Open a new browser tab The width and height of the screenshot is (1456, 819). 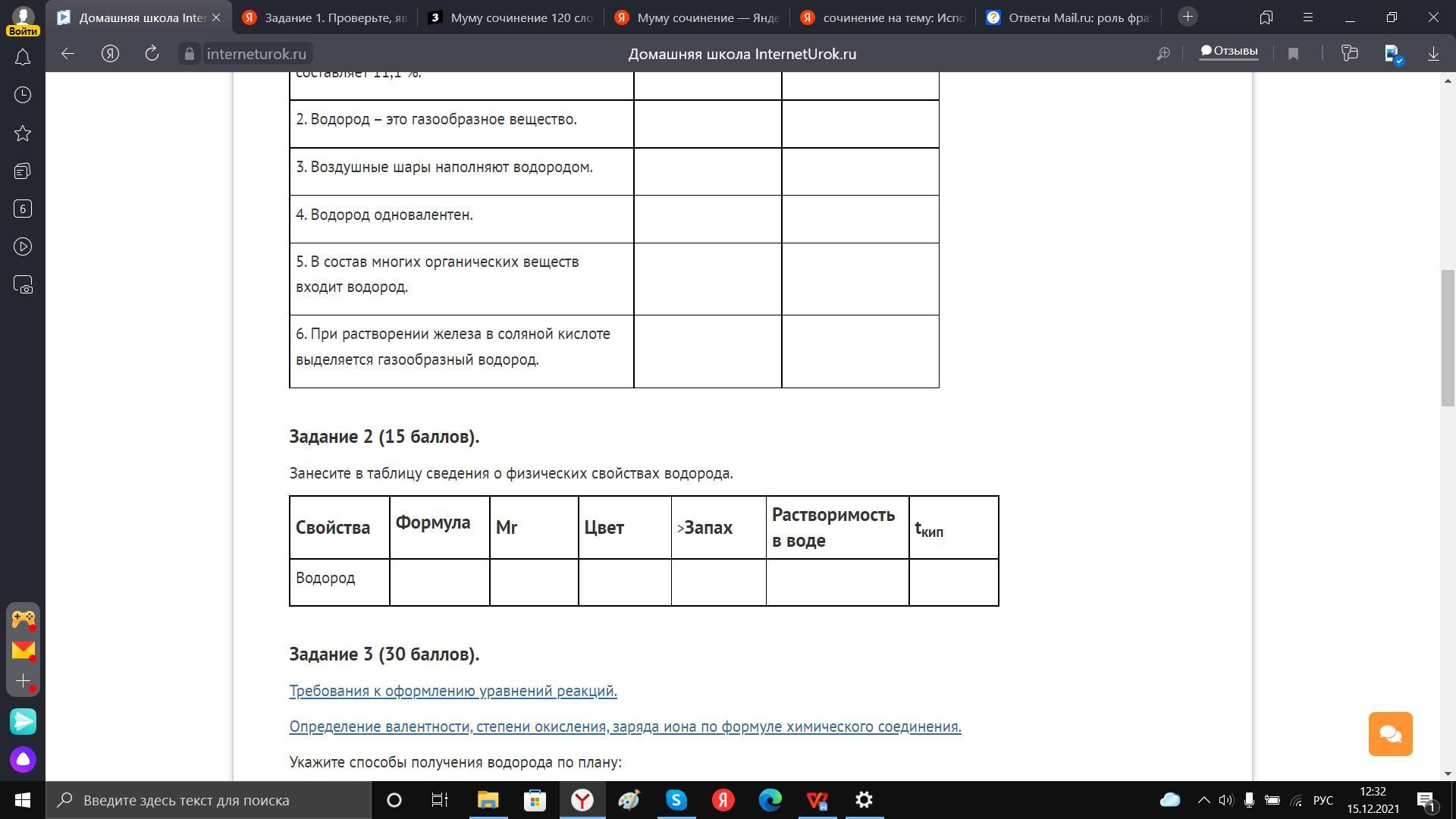click(x=1188, y=17)
